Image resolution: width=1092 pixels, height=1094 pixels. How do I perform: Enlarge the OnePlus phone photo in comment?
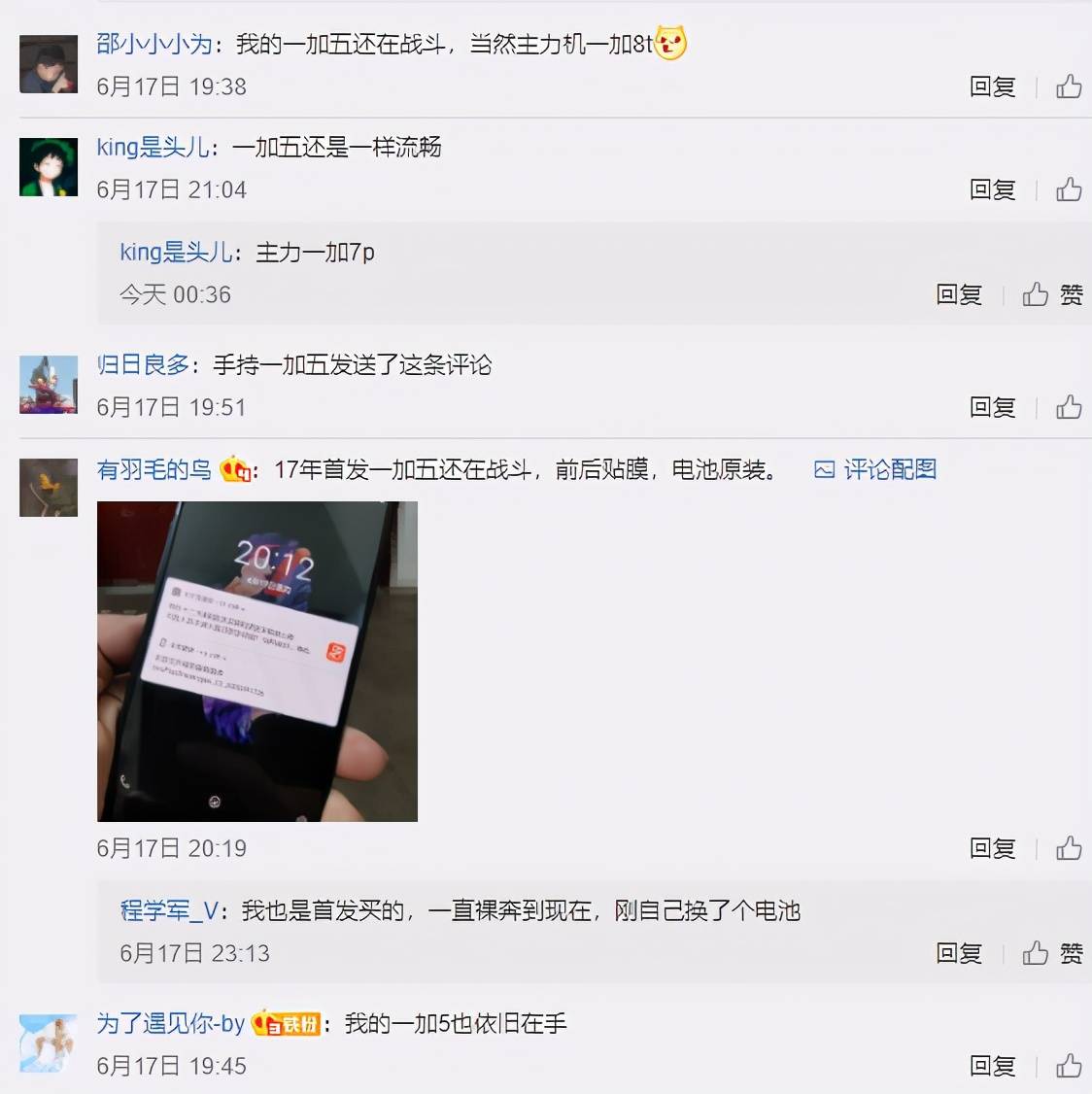tap(257, 662)
